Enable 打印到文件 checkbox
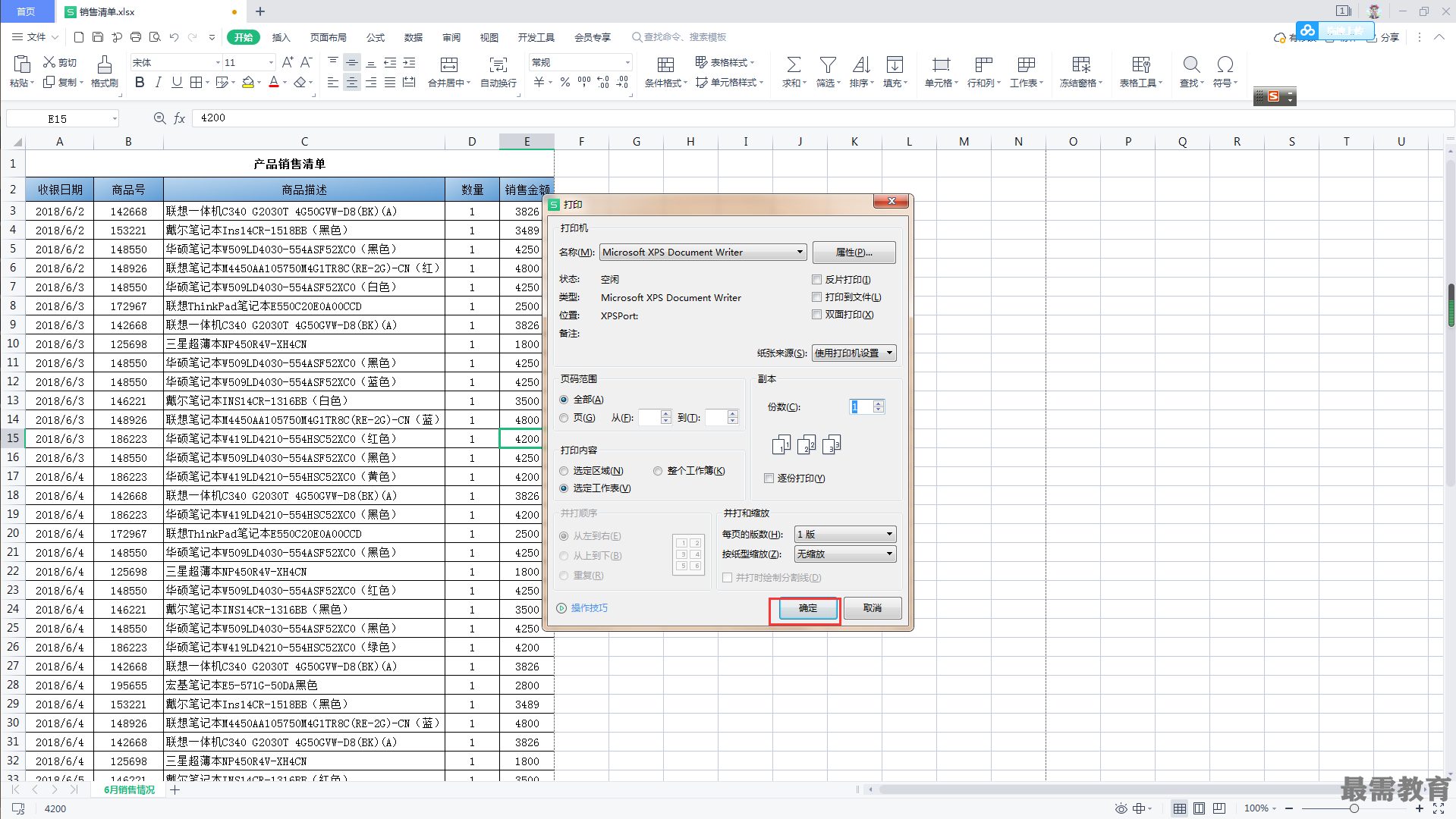1456x819 pixels. pos(816,297)
